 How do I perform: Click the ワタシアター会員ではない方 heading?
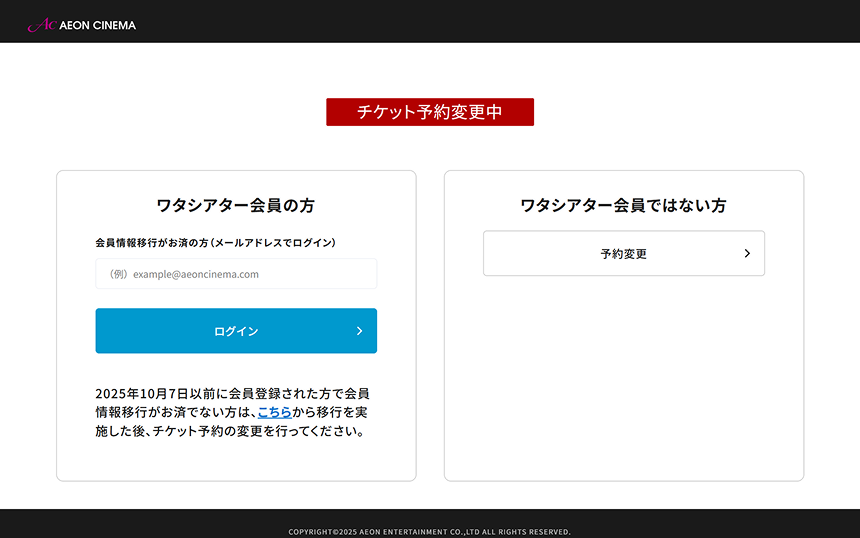point(624,205)
